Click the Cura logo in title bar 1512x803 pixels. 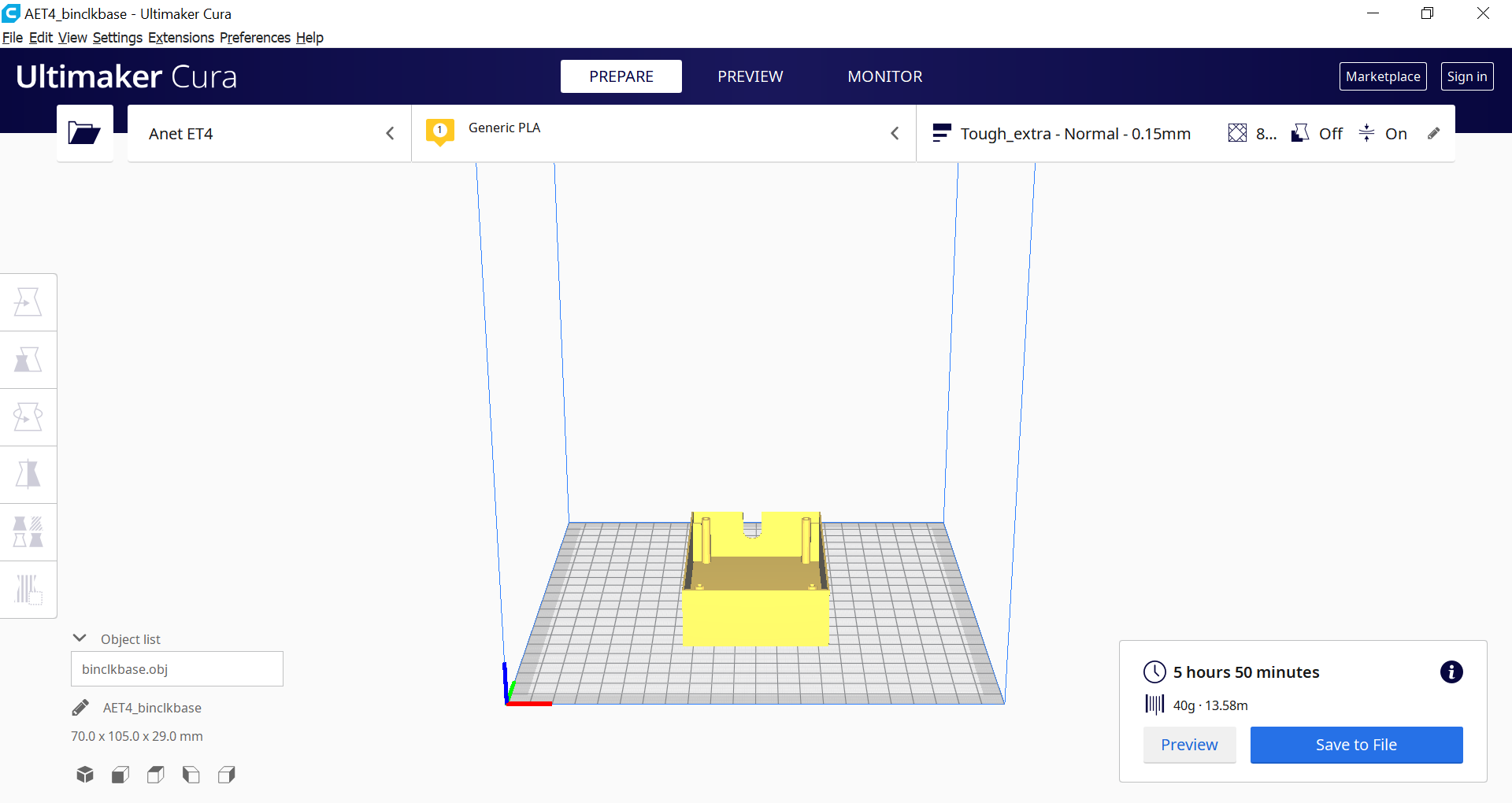[11, 13]
